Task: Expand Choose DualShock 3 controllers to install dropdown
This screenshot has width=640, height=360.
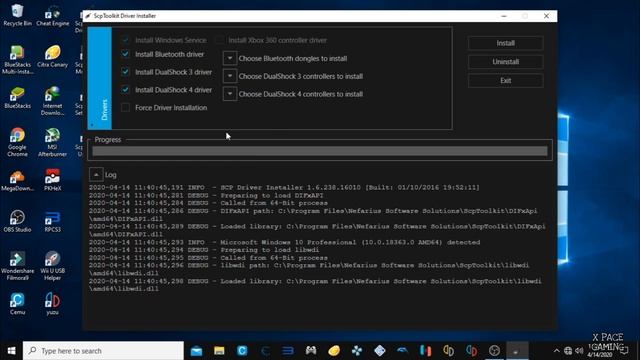Action: (230, 76)
